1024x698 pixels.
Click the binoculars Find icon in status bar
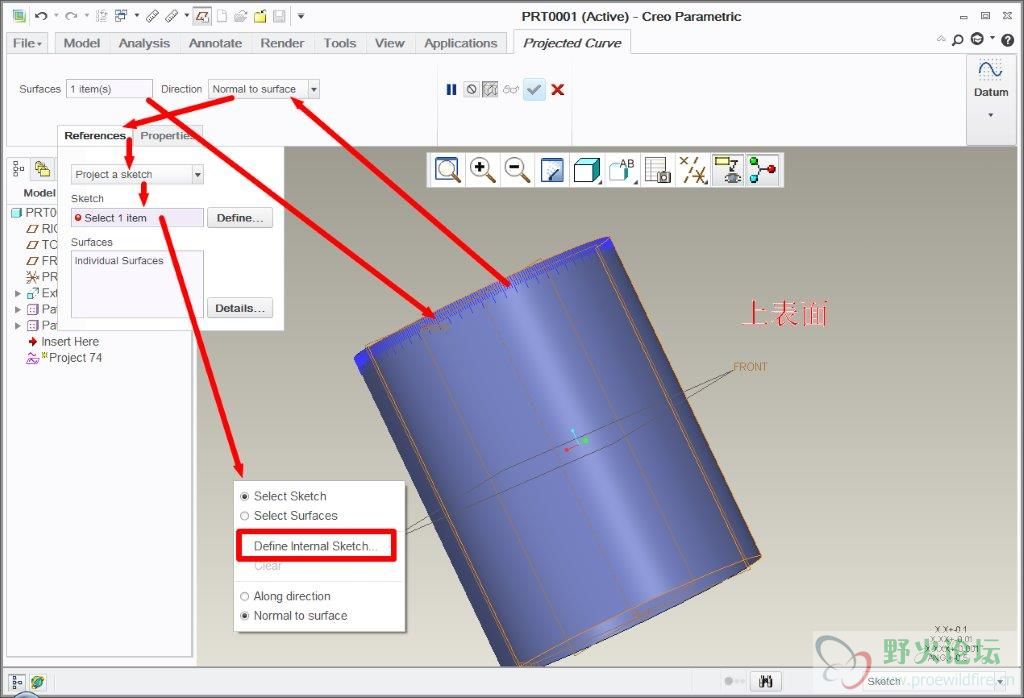(x=766, y=682)
